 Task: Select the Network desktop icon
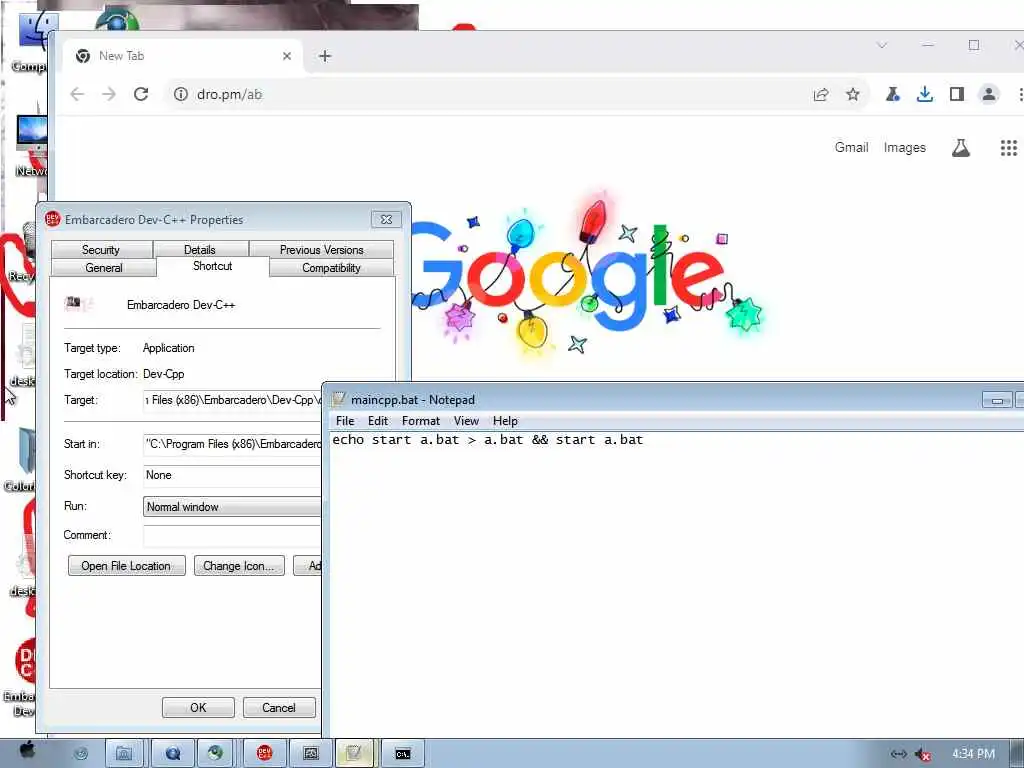(31, 145)
